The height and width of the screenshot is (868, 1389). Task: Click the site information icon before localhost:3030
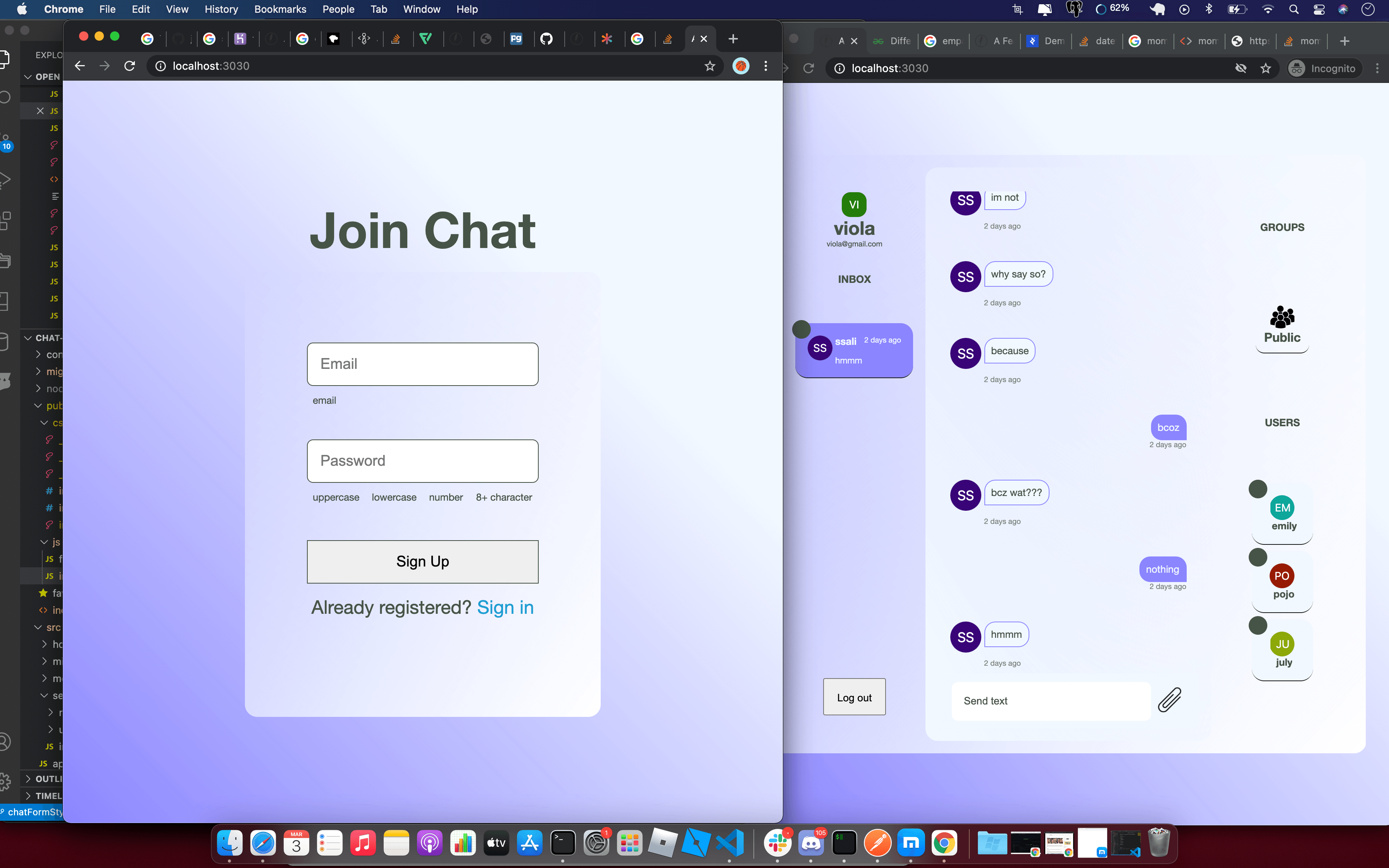(x=160, y=66)
